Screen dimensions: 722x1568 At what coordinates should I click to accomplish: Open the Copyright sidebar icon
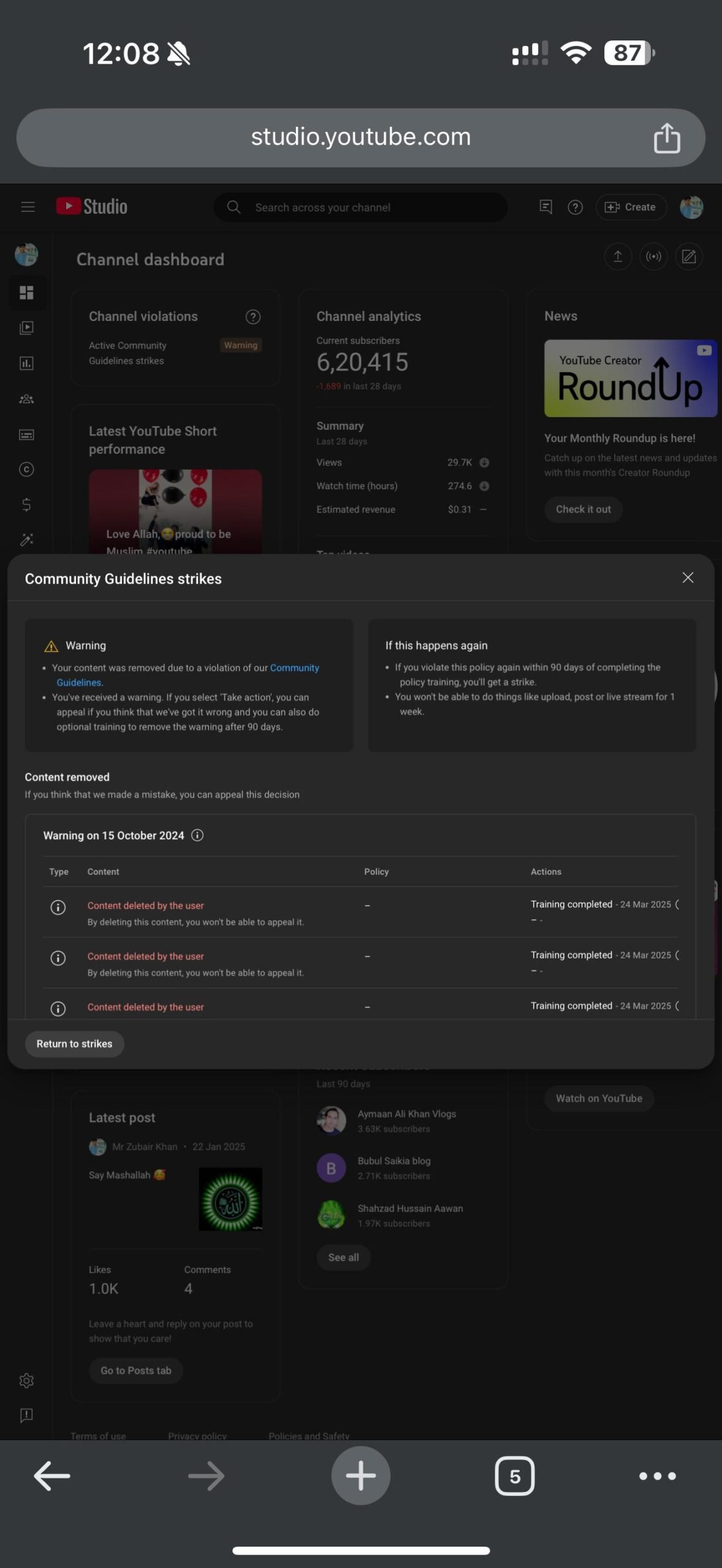(26, 470)
